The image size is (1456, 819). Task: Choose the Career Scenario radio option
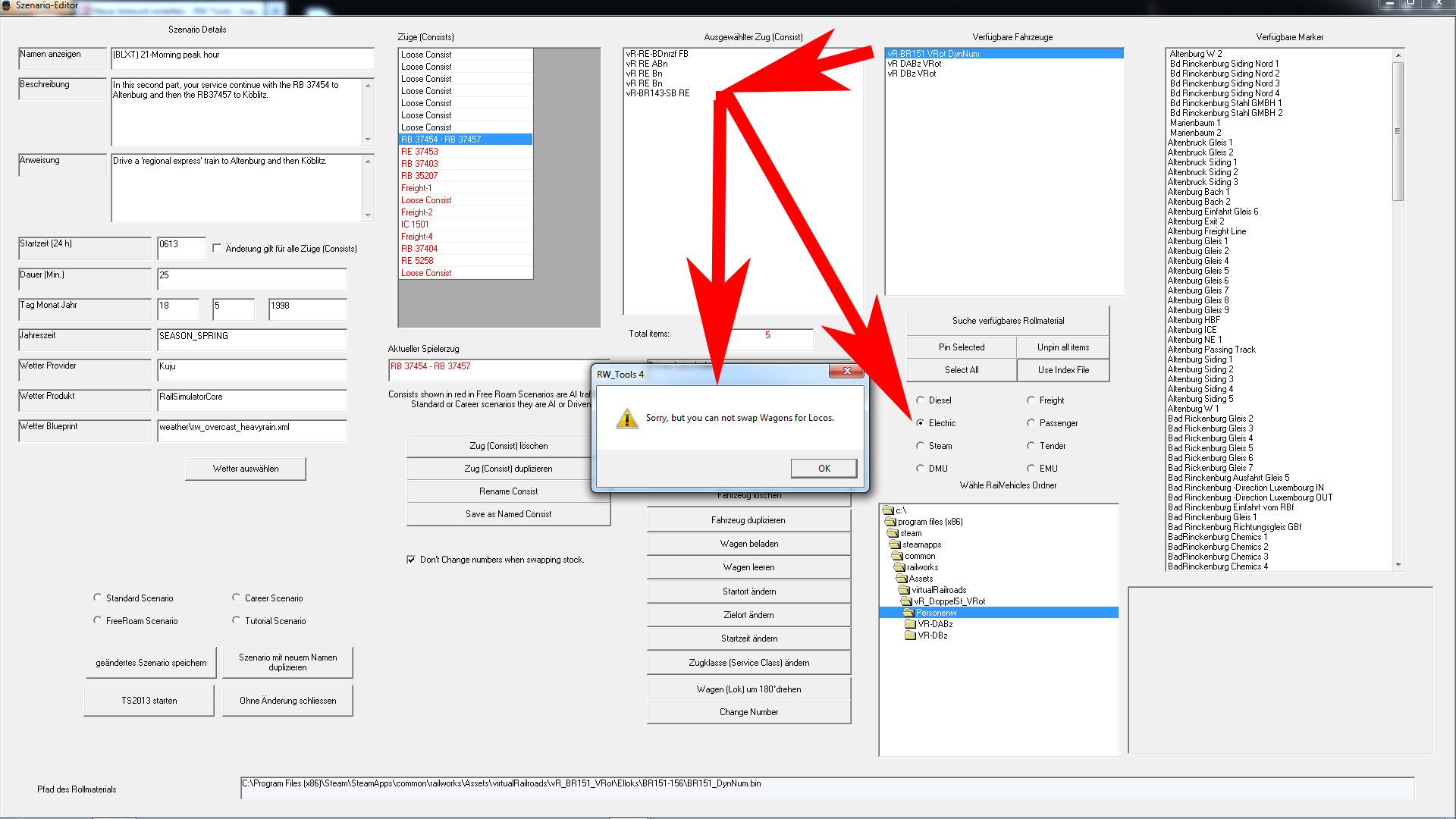tap(236, 598)
